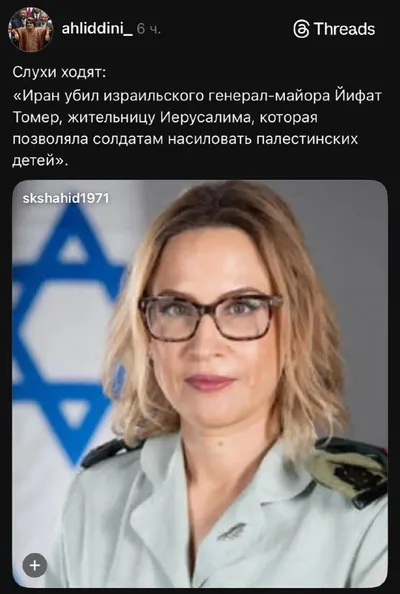Select the 'Слухи ходят:' text line
Viewport: 400px width, 594px height.
pyautogui.click(x=60, y=72)
